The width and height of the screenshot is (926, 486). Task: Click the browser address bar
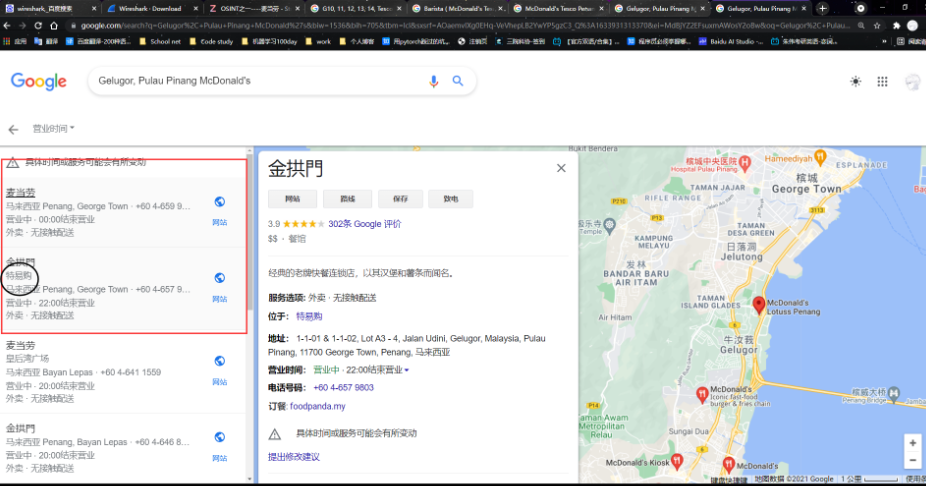[464, 26]
